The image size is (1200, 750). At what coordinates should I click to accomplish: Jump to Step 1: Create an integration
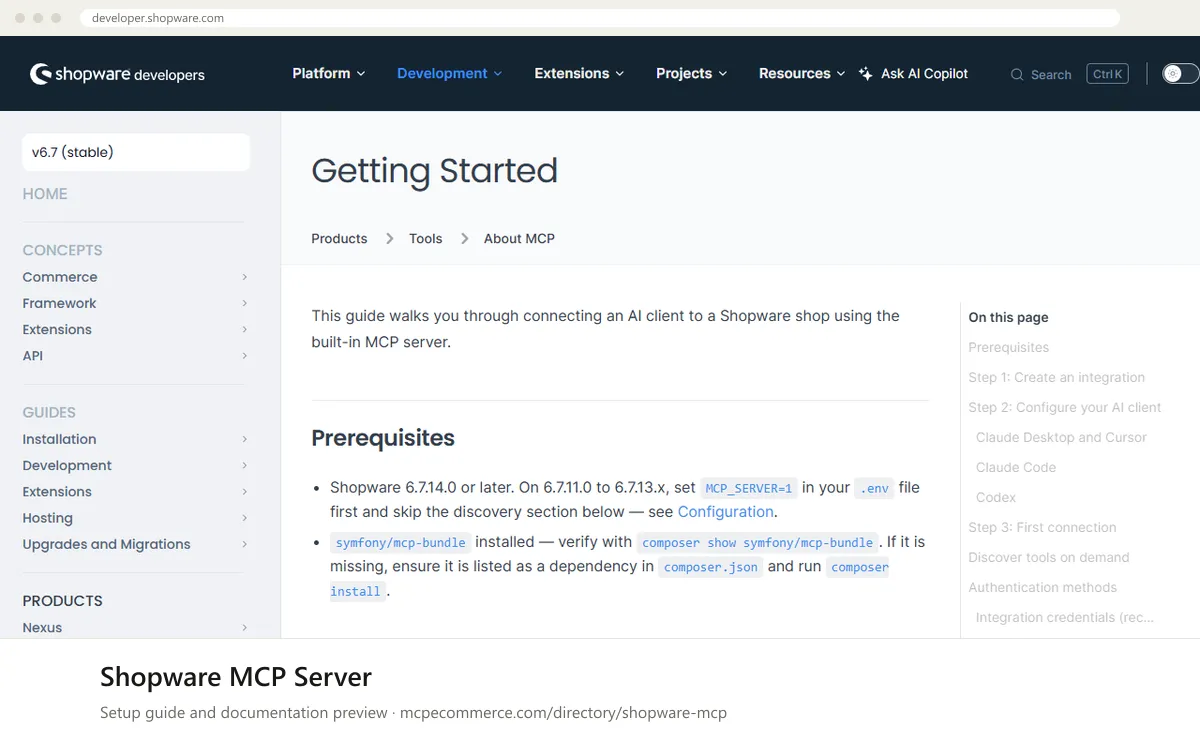click(x=1056, y=377)
